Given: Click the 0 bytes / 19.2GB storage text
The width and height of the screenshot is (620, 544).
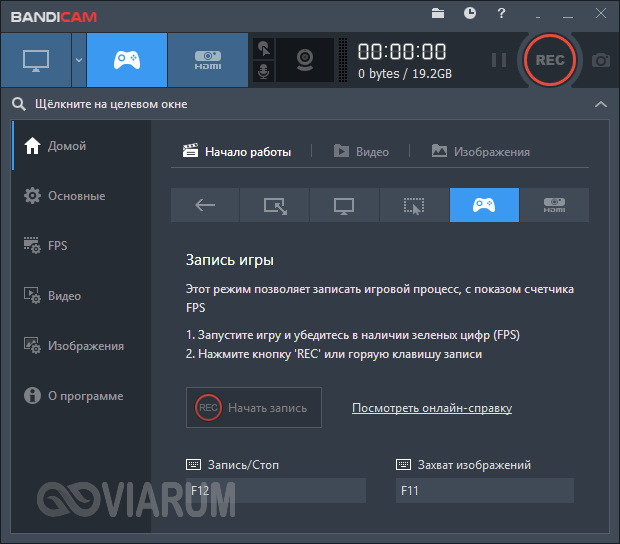Looking at the screenshot, I should [x=405, y=74].
